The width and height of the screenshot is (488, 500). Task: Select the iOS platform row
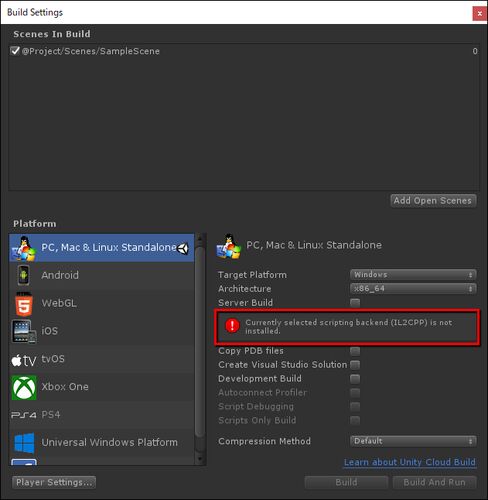click(102, 331)
